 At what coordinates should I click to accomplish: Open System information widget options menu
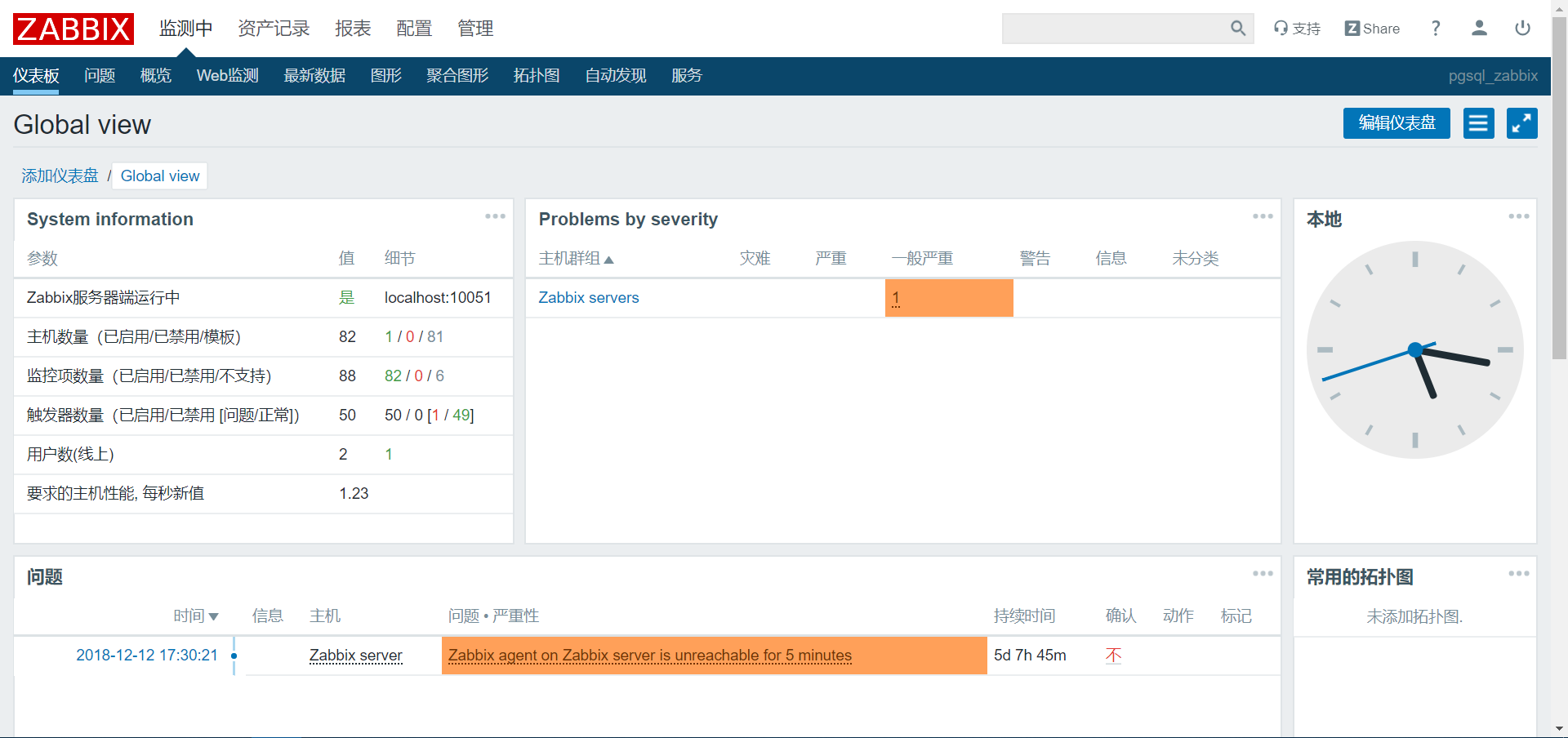495,216
